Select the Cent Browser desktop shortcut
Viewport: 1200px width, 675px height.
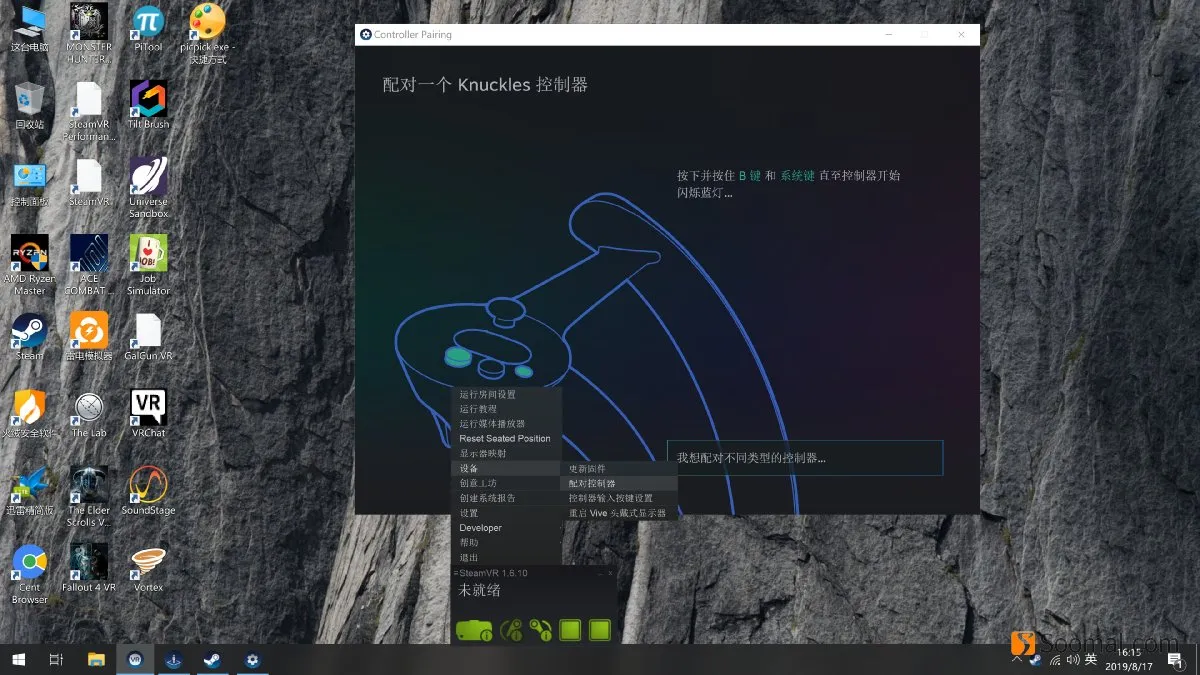pyautogui.click(x=29, y=573)
